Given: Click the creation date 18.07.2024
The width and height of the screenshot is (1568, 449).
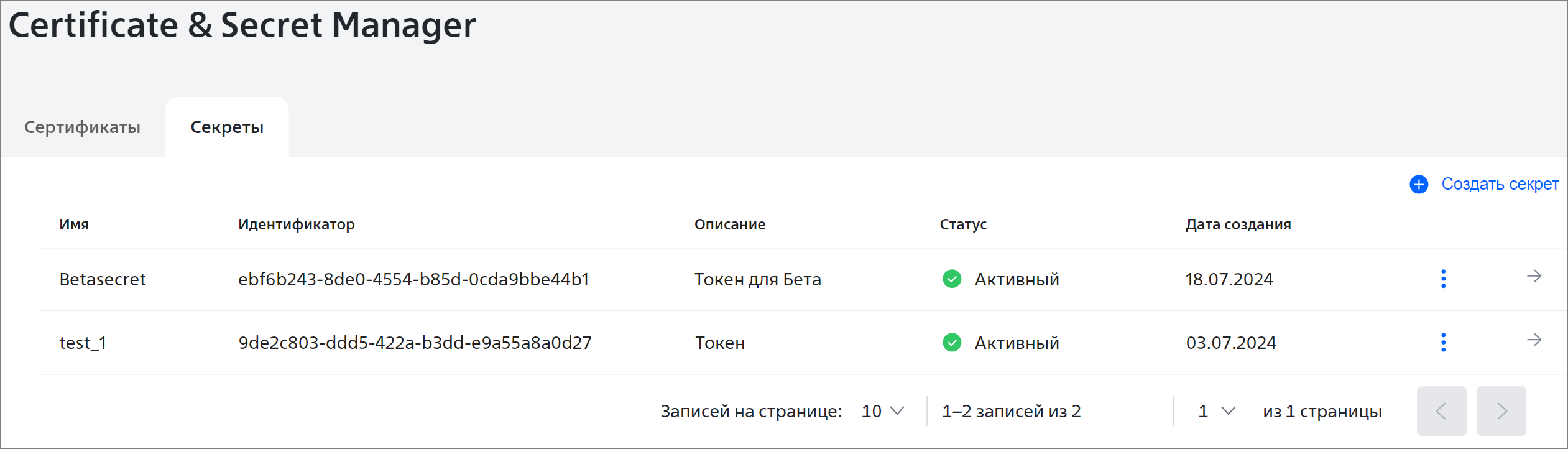Looking at the screenshot, I should (x=1229, y=279).
